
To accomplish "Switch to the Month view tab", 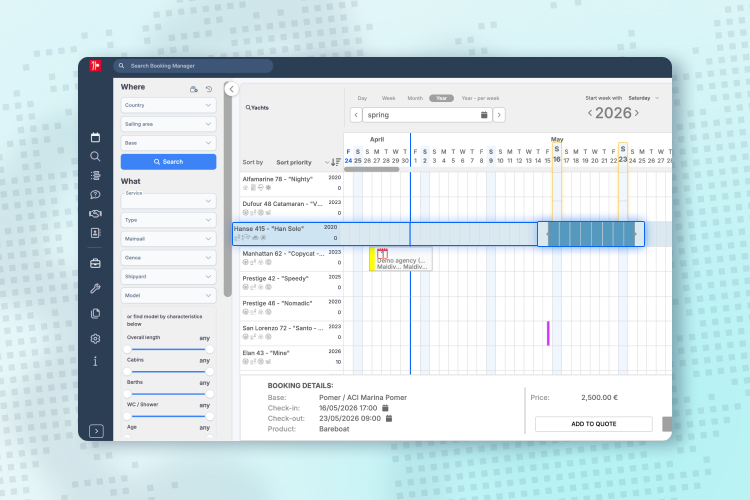I will (x=414, y=98).
